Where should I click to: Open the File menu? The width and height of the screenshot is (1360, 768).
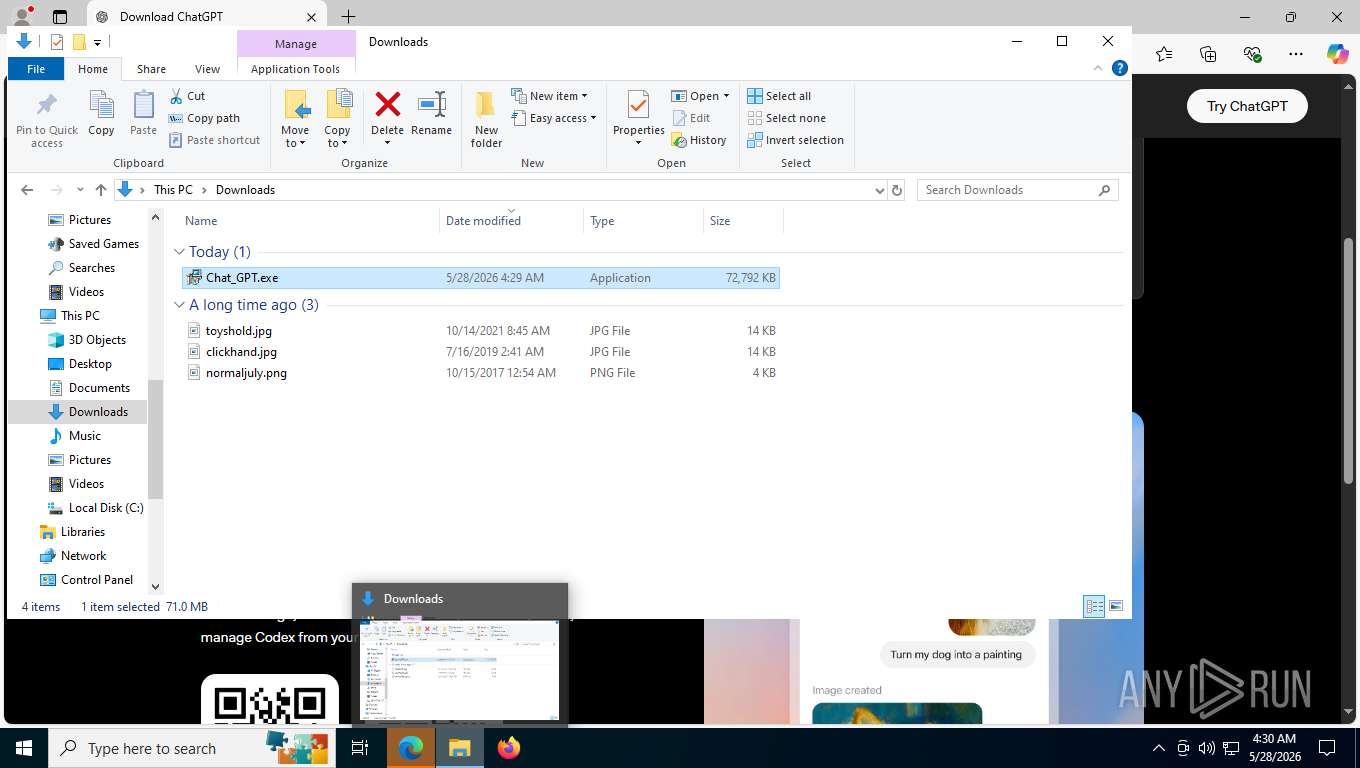tap(36, 69)
